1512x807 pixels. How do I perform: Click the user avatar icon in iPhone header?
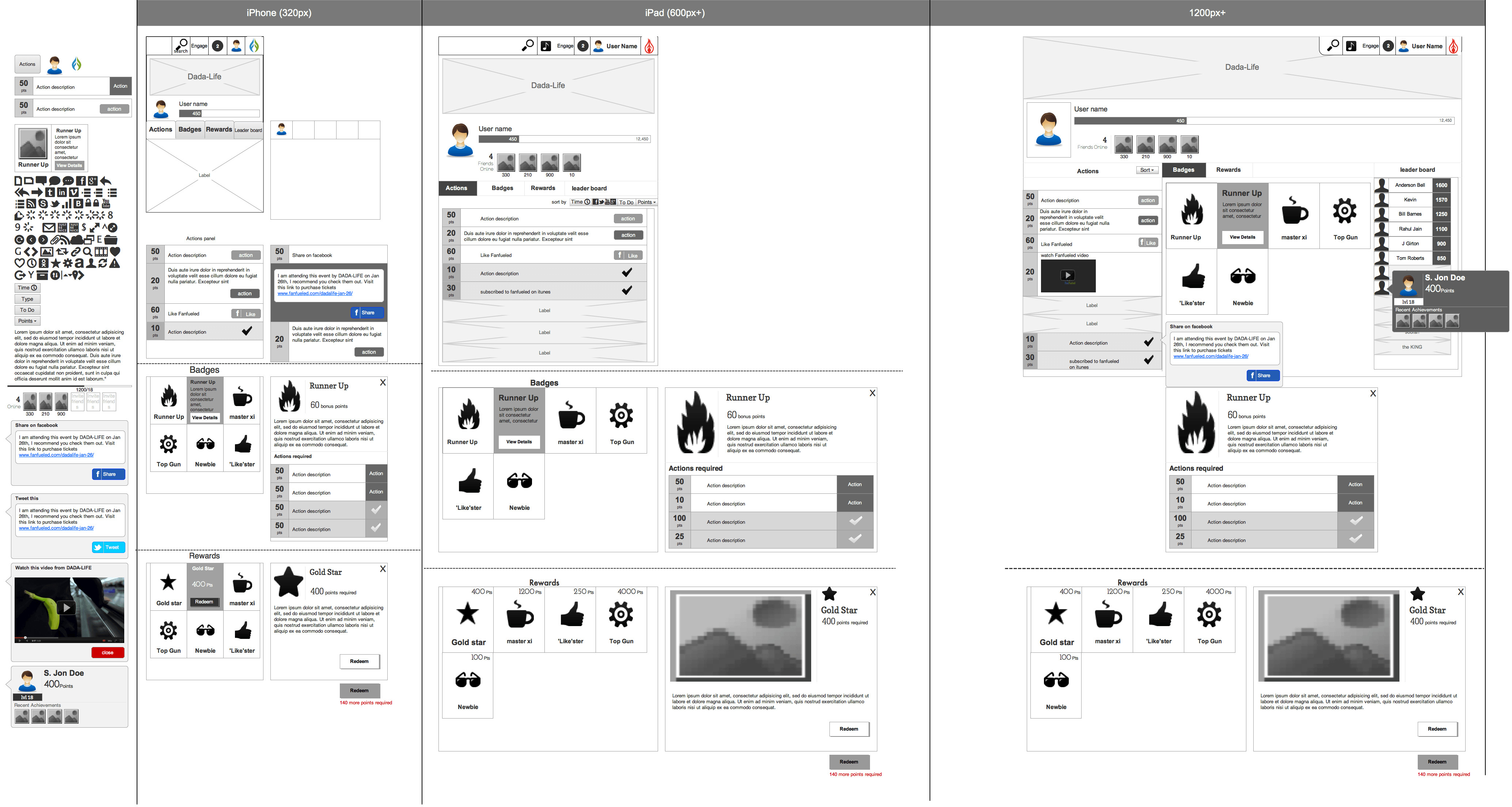236,45
